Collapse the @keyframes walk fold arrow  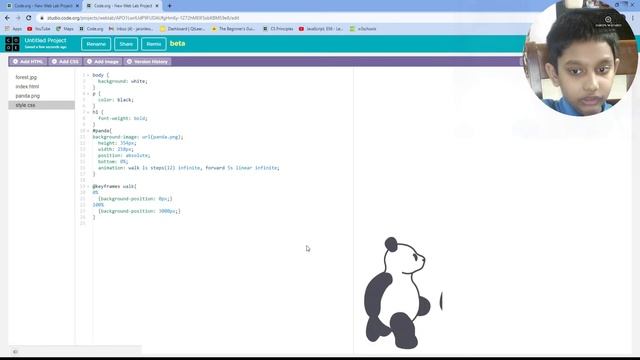[x=88, y=186]
